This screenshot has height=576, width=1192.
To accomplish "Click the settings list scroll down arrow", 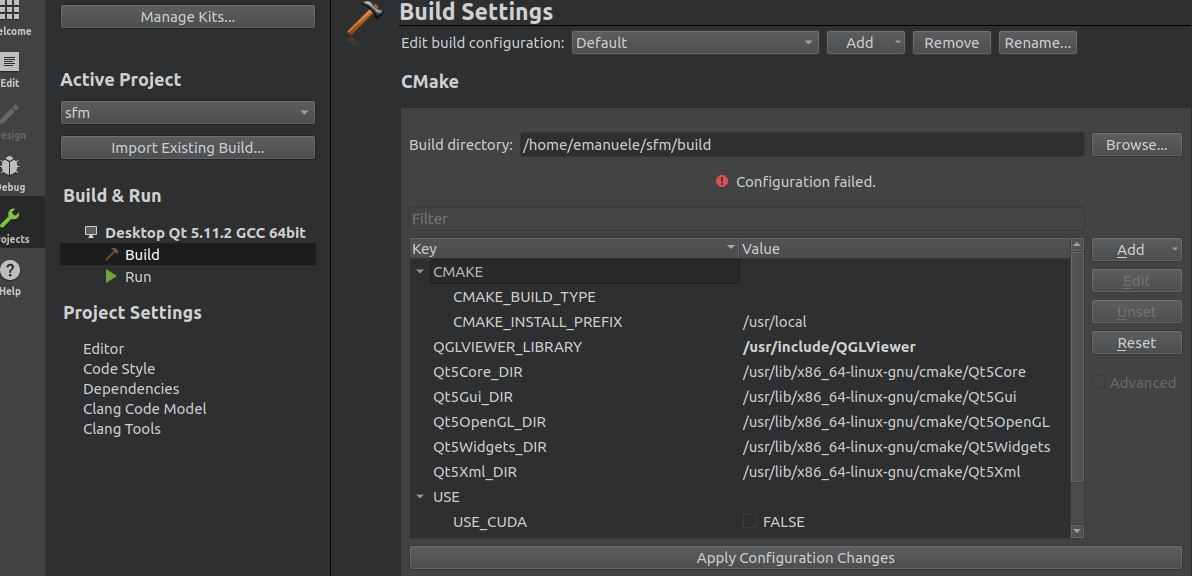I will [1077, 531].
